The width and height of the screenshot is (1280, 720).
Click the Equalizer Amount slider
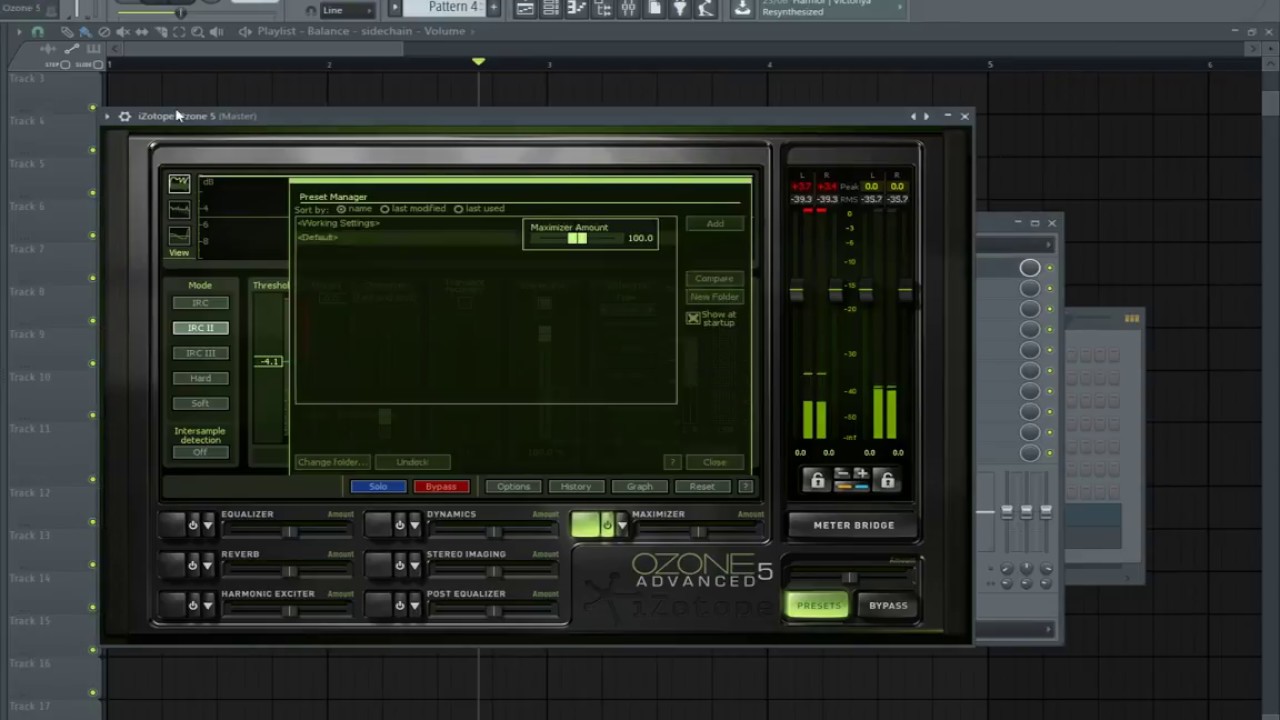[288, 531]
